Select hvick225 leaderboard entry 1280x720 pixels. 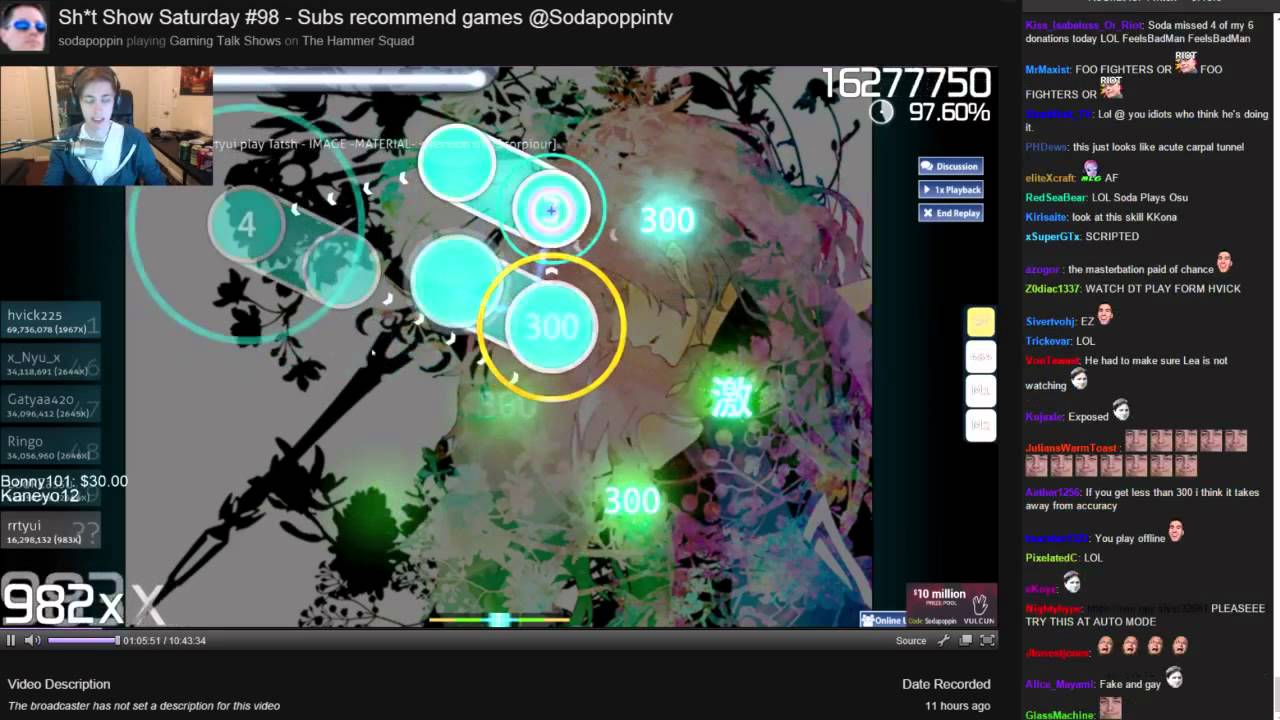coord(50,321)
